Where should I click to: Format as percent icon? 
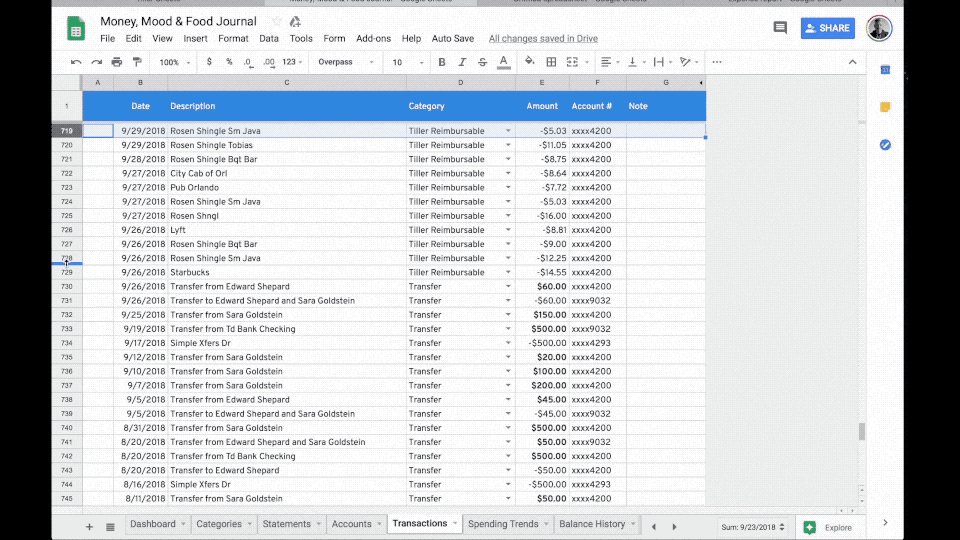click(229, 62)
